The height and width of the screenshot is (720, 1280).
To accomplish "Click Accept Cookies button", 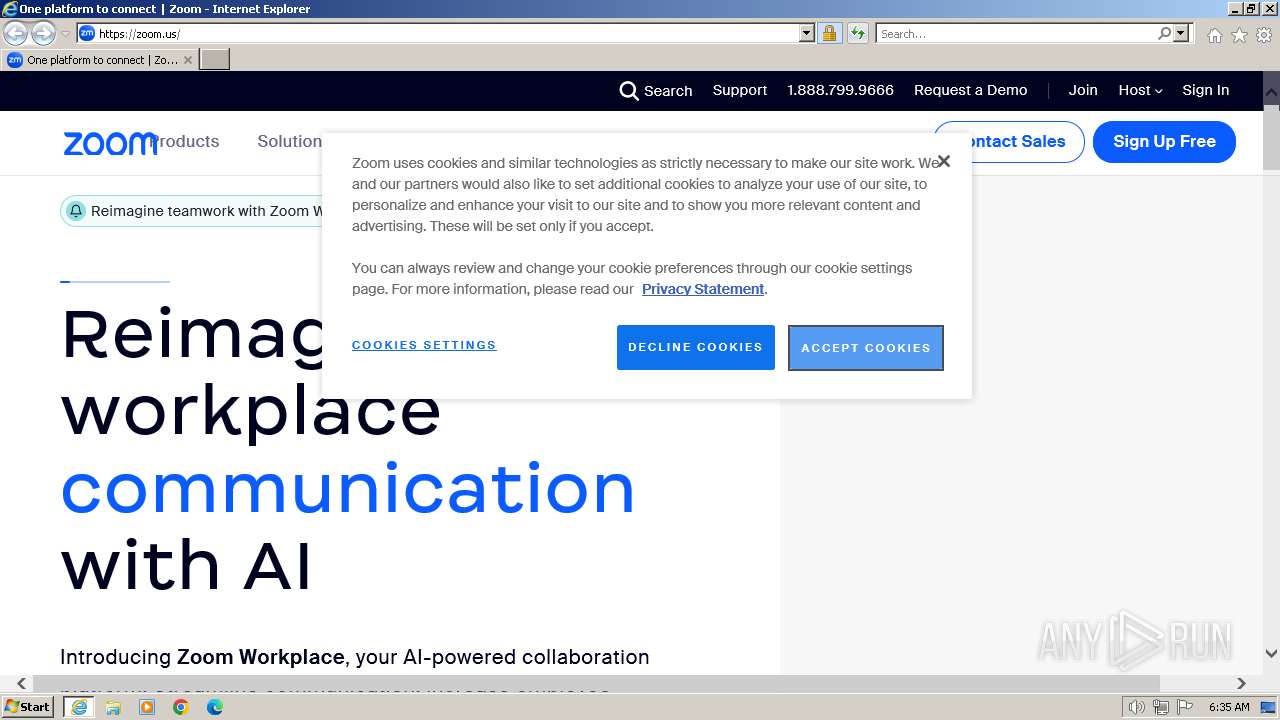I will (866, 348).
